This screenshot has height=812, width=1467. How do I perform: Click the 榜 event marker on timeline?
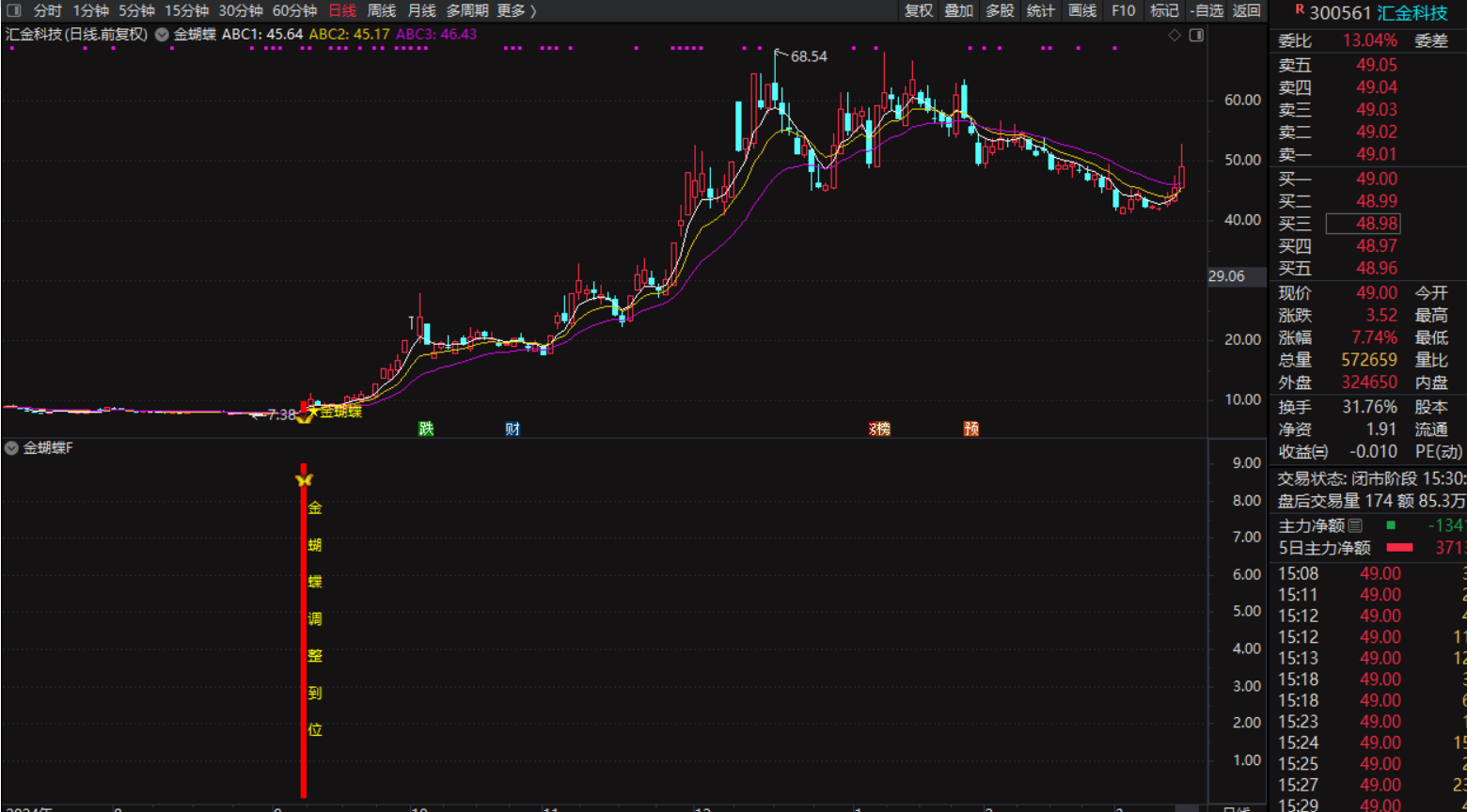coord(879,429)
